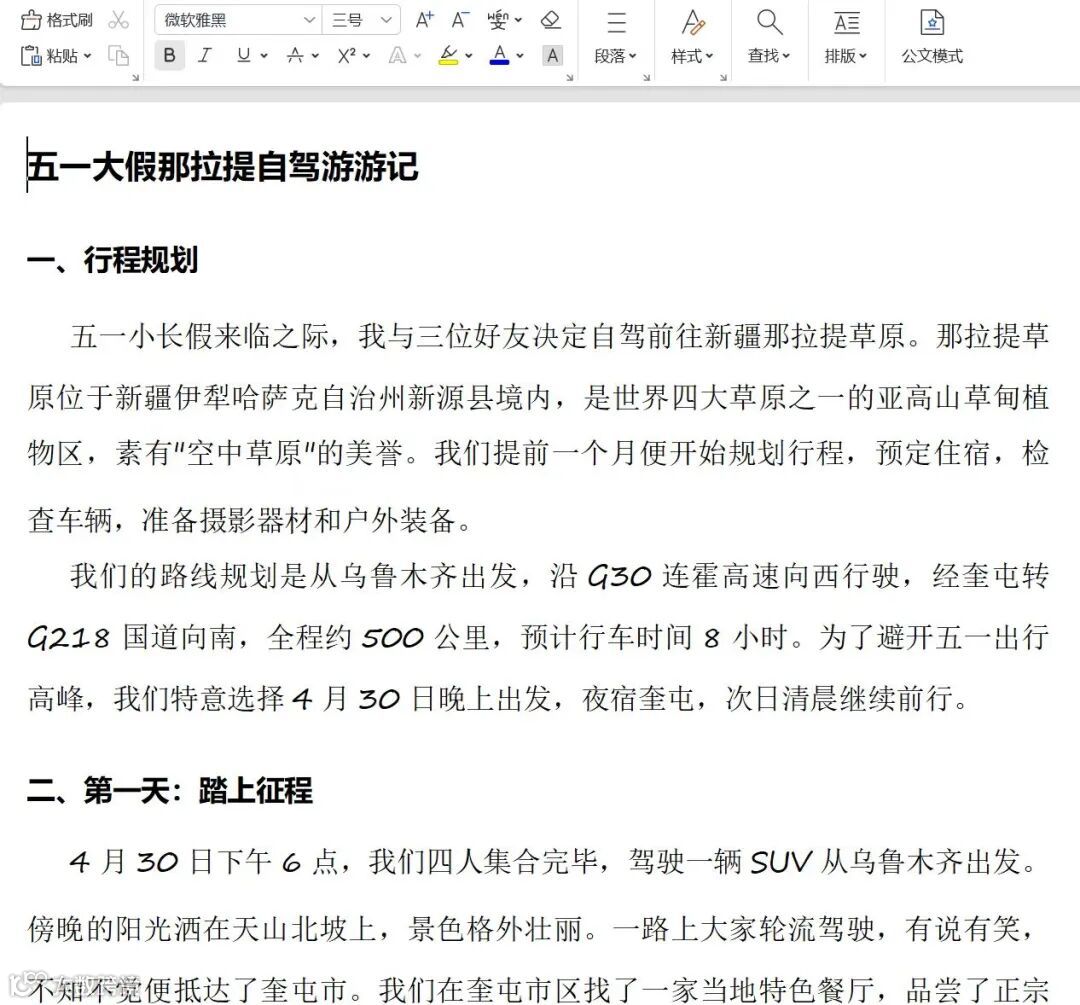Click the text 500 公里
The image size is (1080, 1005).
(x=426, y=638)
